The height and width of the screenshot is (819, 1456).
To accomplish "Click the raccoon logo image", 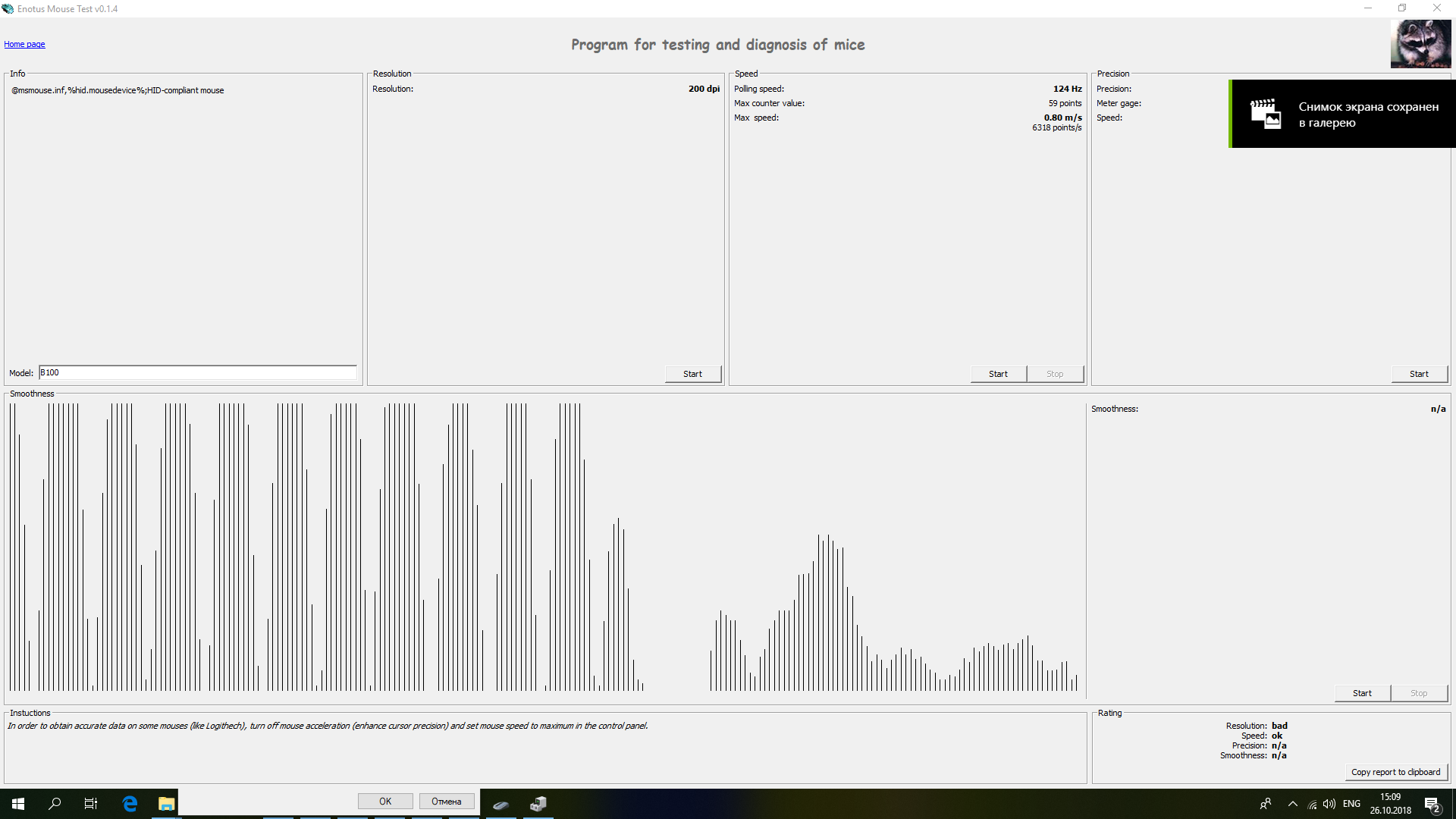I will [1420, 44].
